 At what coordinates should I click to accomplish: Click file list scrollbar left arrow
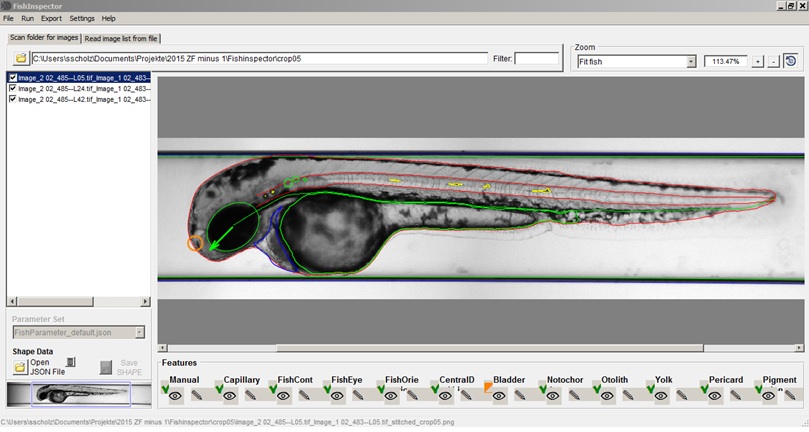(13, 301)
